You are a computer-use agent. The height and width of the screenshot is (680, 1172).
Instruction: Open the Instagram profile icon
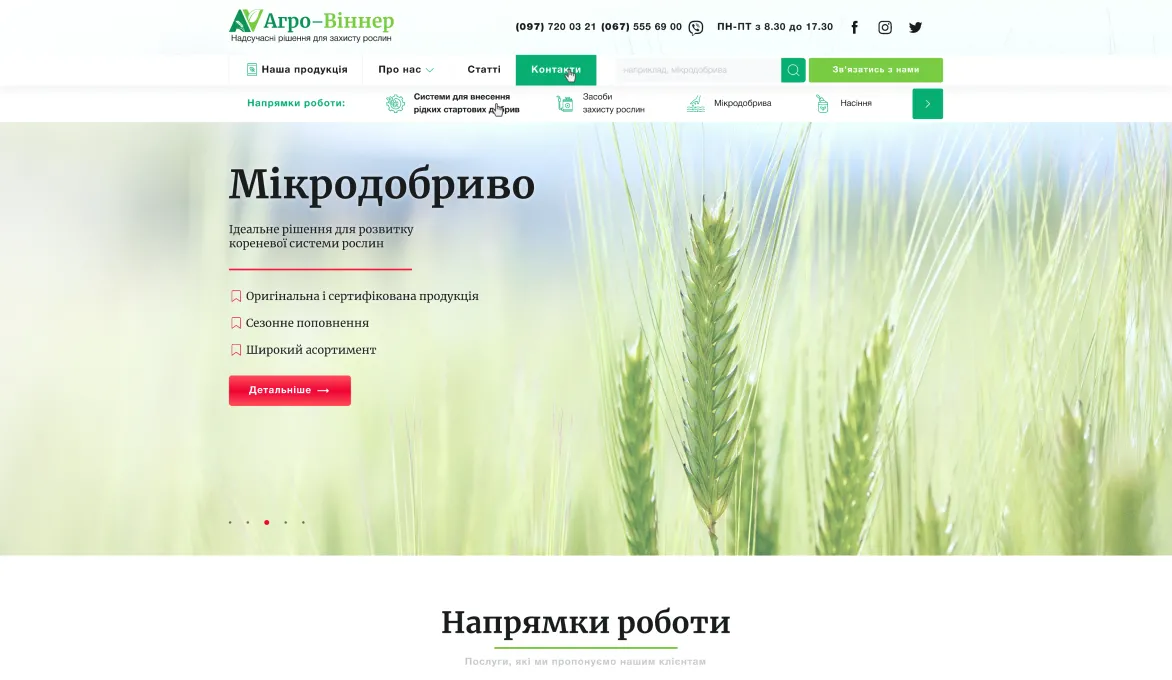coord(885,28)
